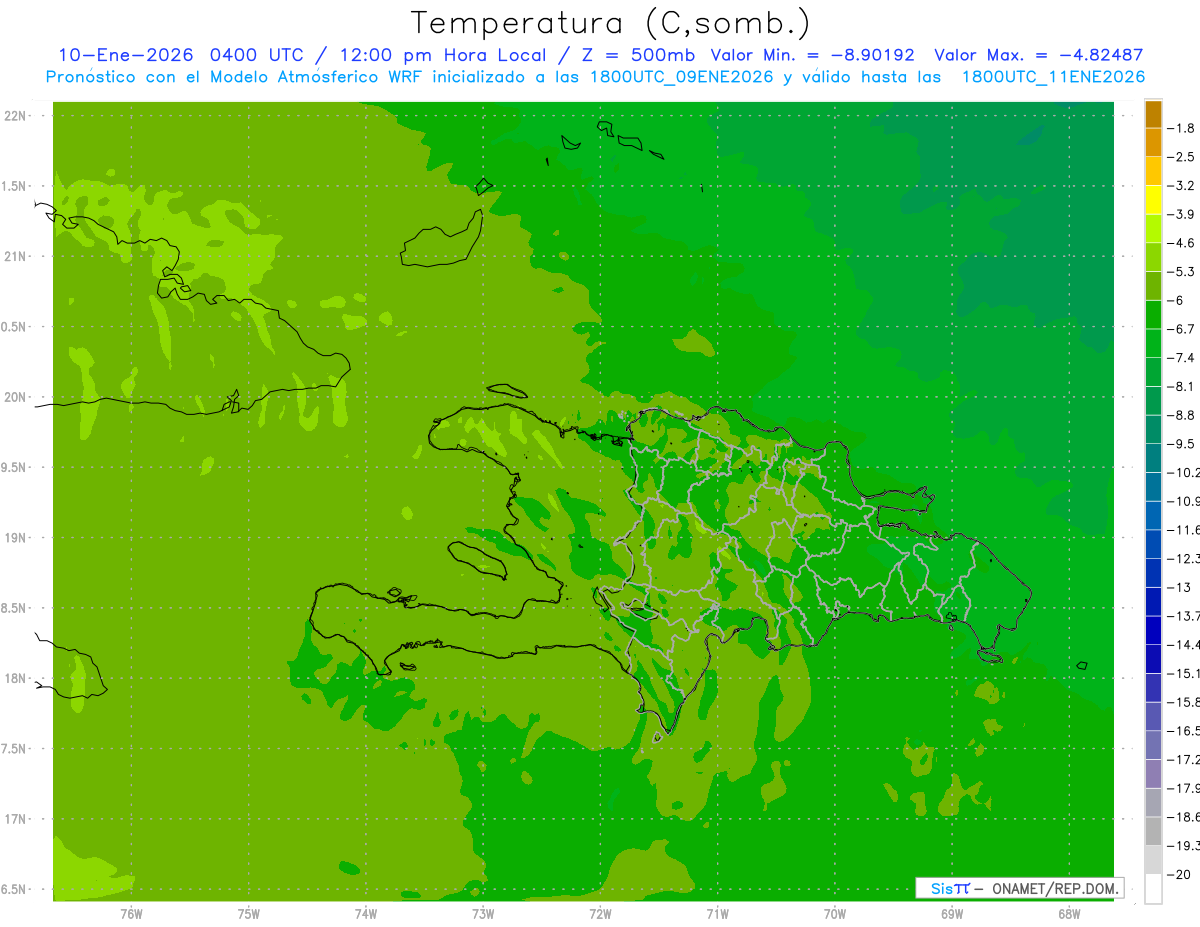
Task: Click the '-4.6' colorbar label
Action: coord(1181,243)
